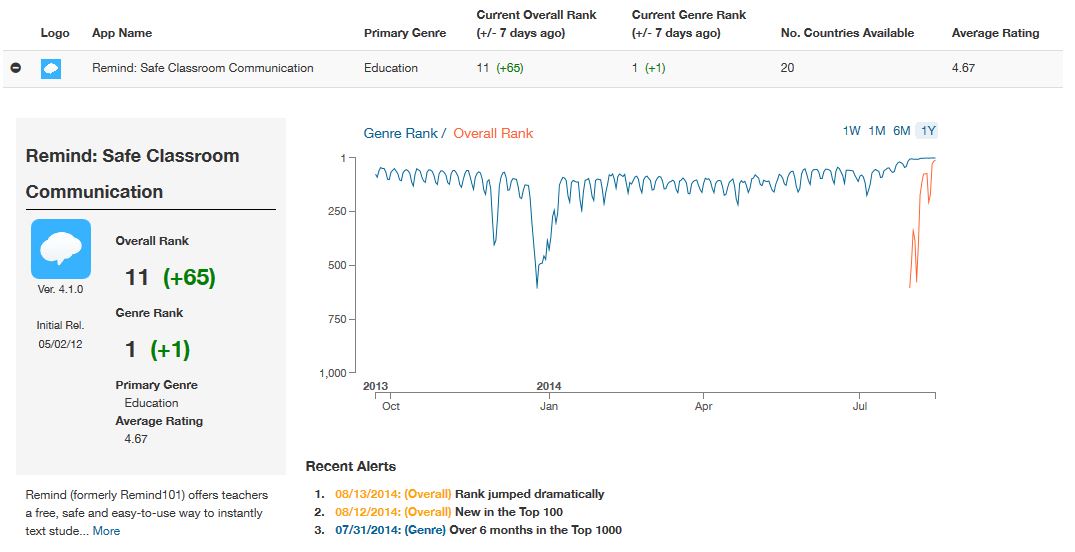Viewport: 1075px width, 552px height.
Task: Click the app name in the table row
Action: point(203,68)
